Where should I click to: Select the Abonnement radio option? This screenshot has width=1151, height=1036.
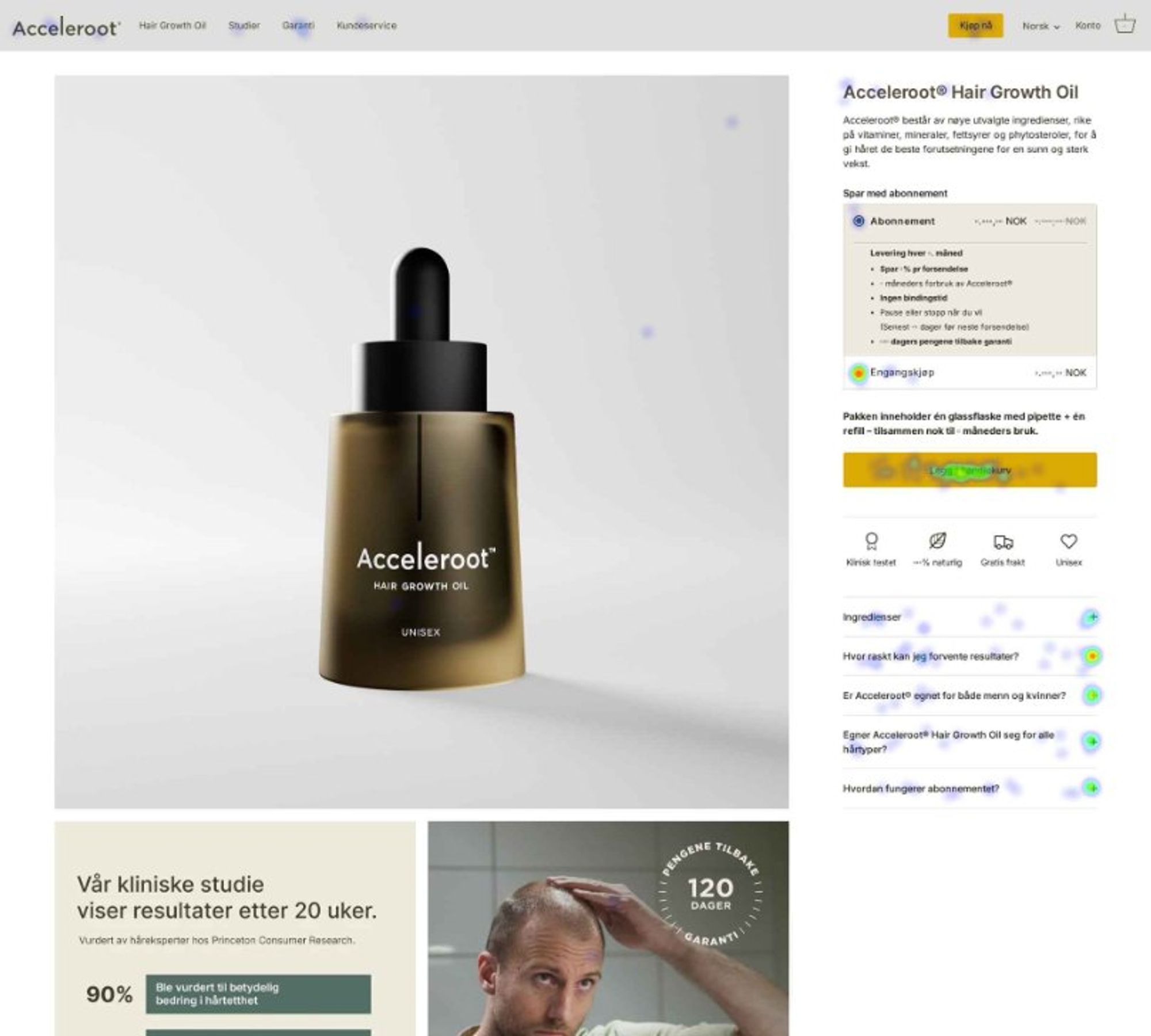[x=859, y=221]
